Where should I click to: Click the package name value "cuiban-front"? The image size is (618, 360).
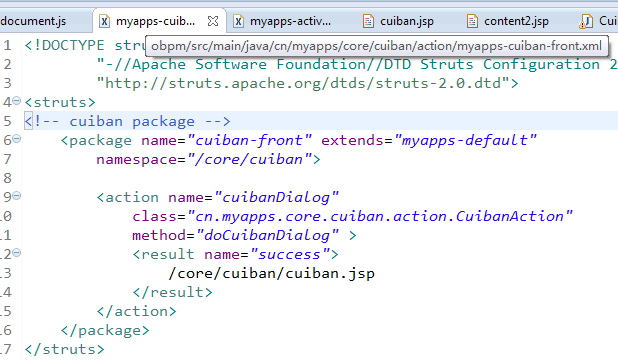click(x=250, y=140)
